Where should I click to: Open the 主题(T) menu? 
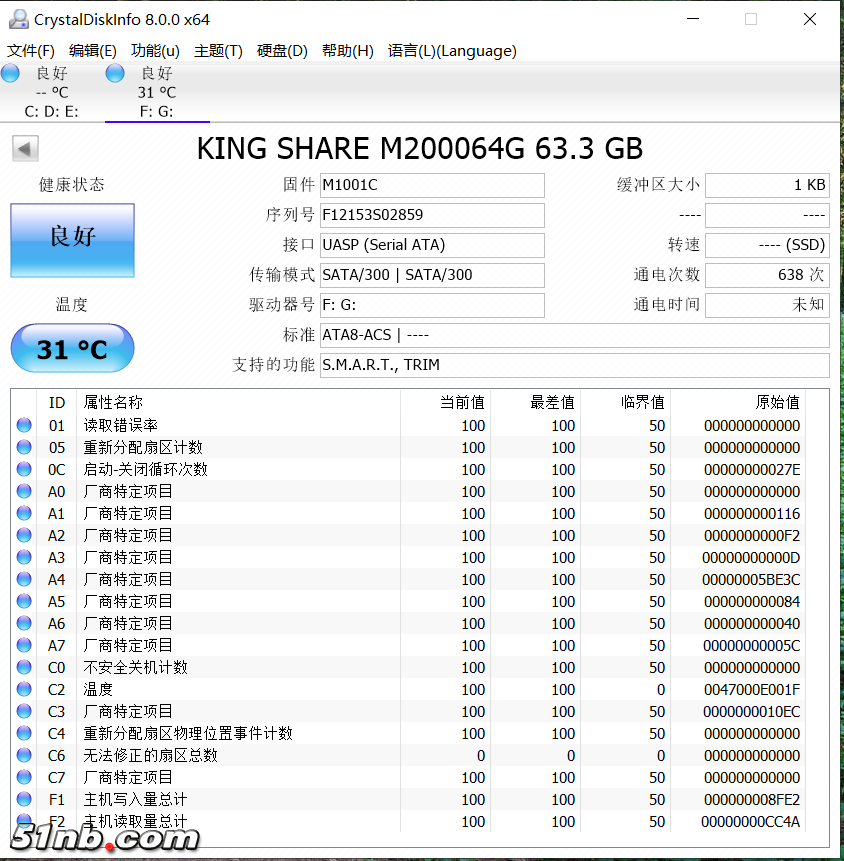tap(218, 50)
